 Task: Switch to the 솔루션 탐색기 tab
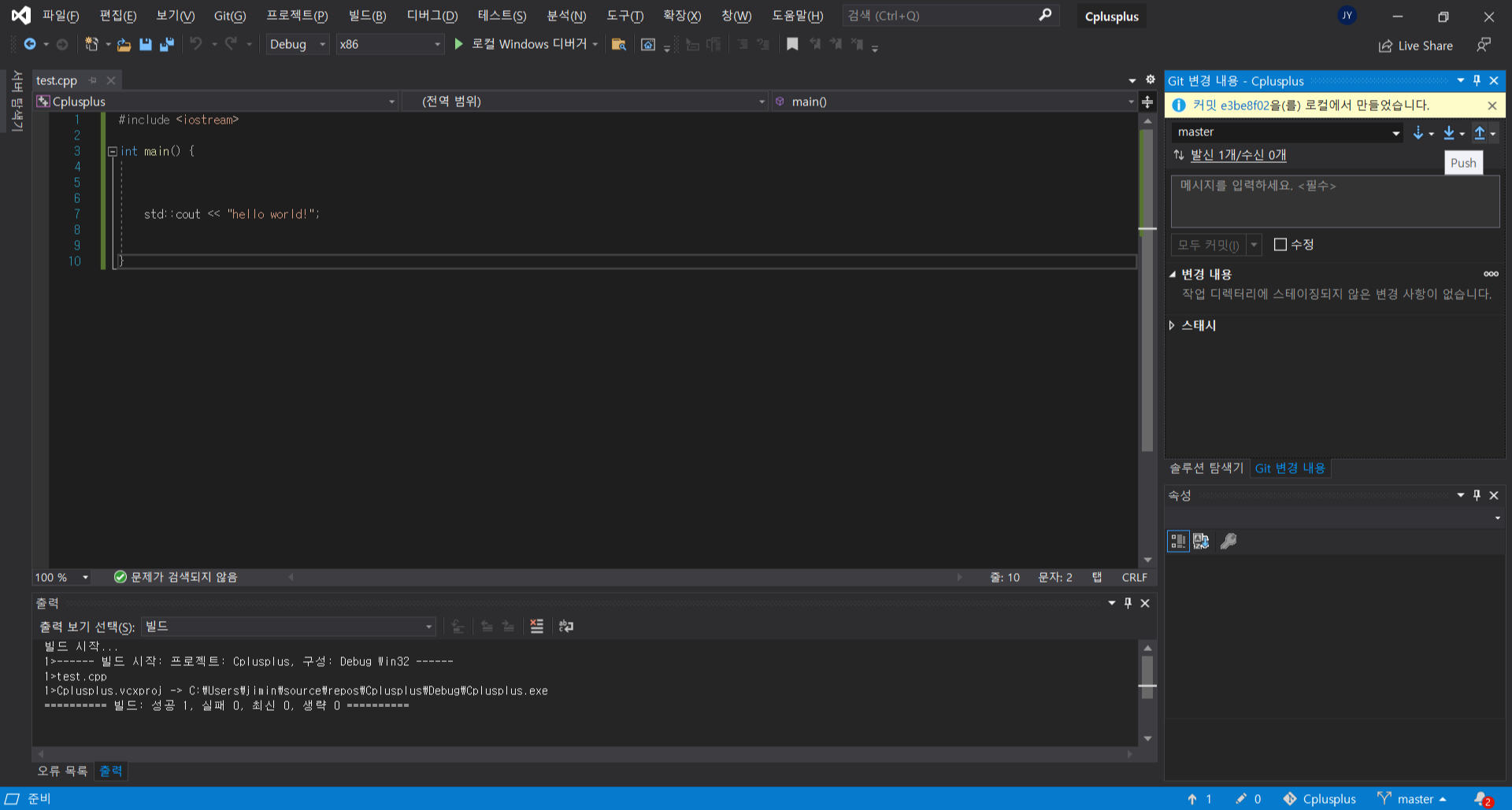1206,468
